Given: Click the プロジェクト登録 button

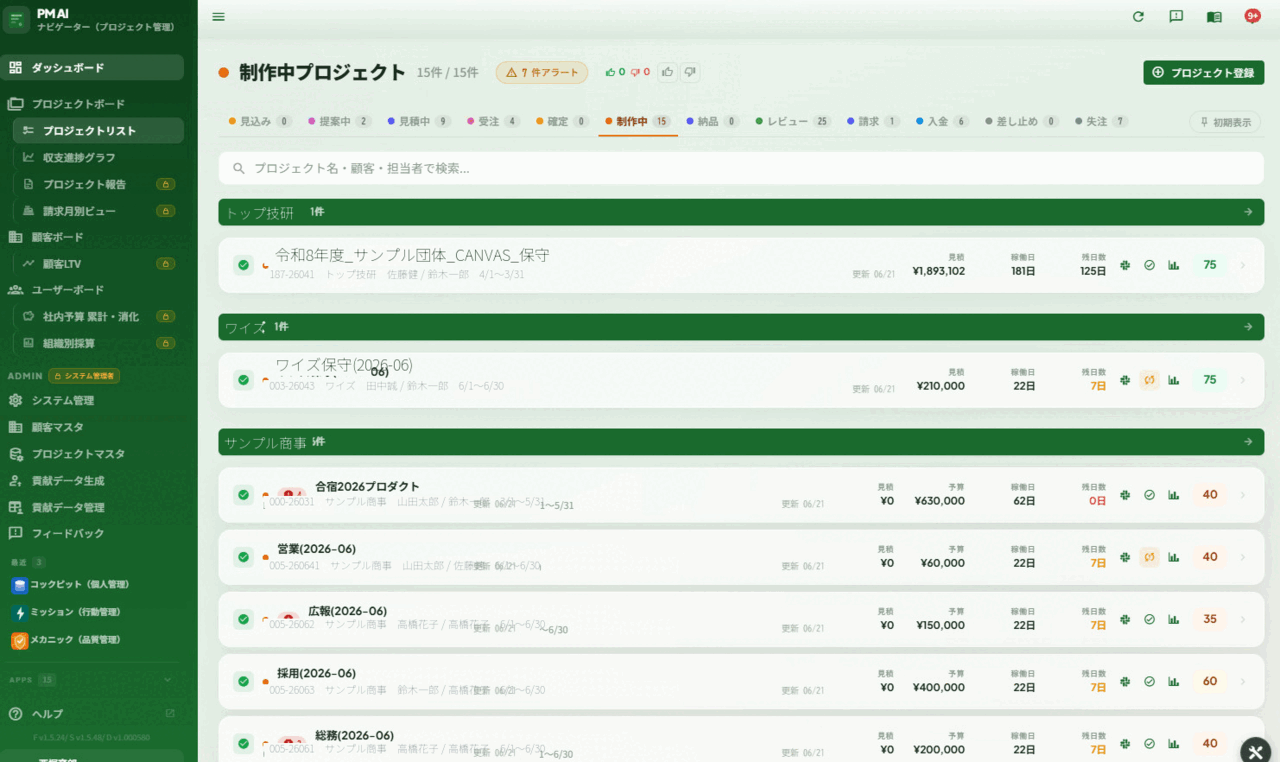Looking at the screenshot, I should (1203, 72).
